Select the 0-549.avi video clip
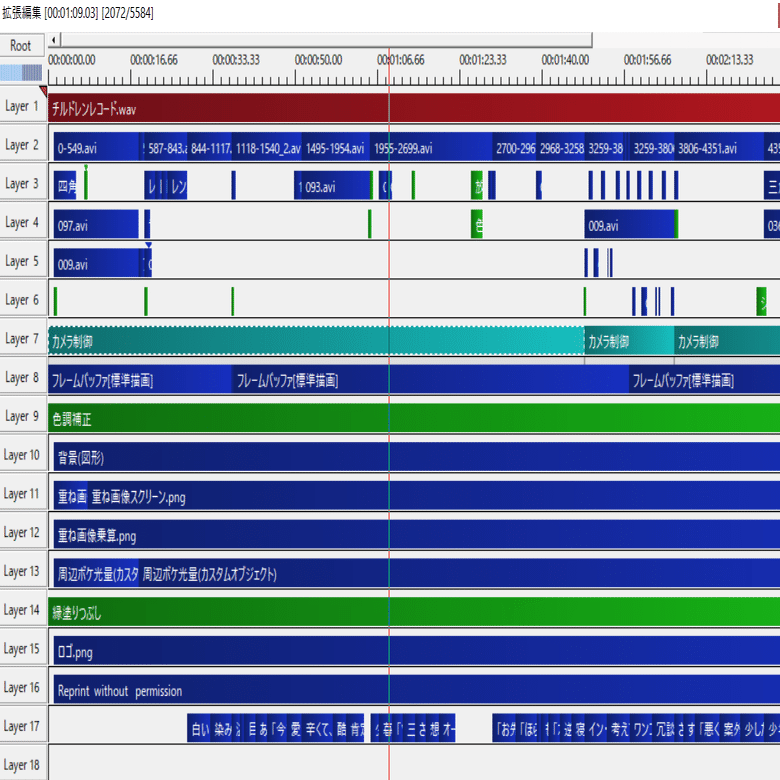The width and height of the screenshot is (780, 780). pyautogui.click(x=97, y=147)
